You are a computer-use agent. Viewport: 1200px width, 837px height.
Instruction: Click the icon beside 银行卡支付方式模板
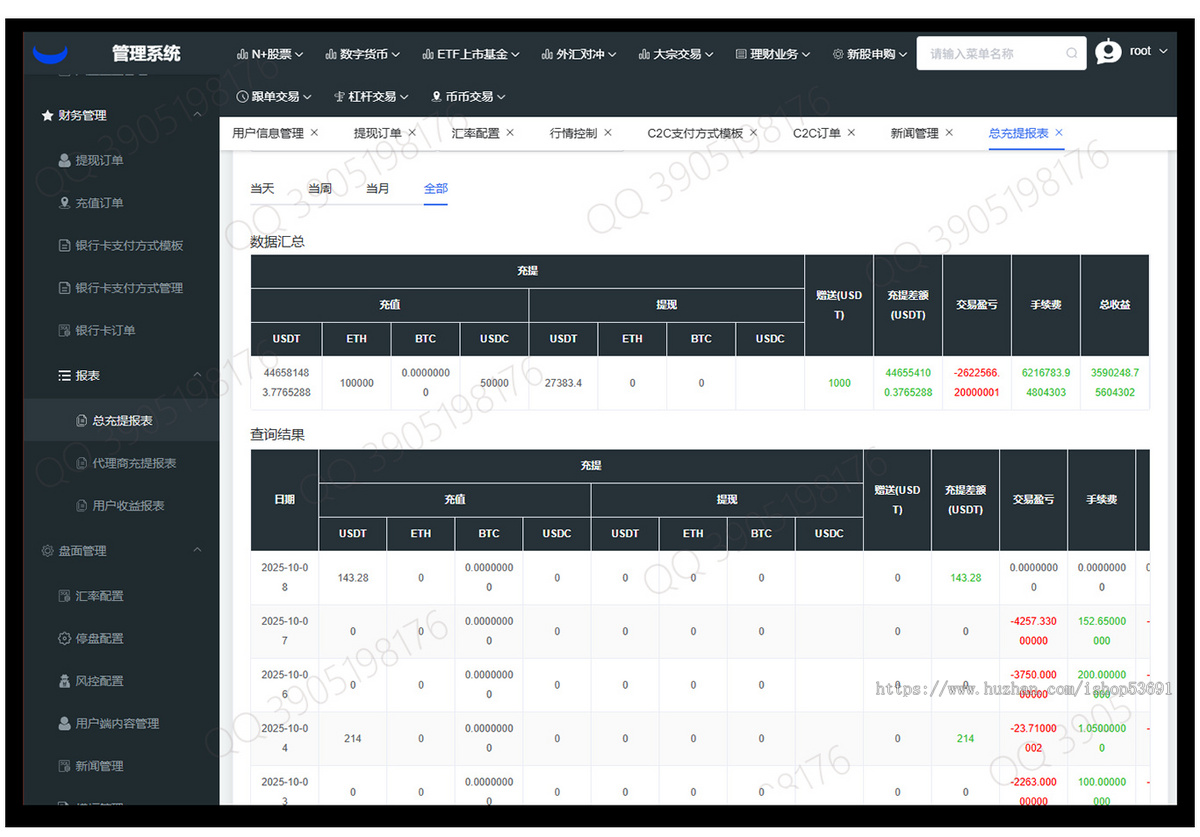tap(65, 246)
